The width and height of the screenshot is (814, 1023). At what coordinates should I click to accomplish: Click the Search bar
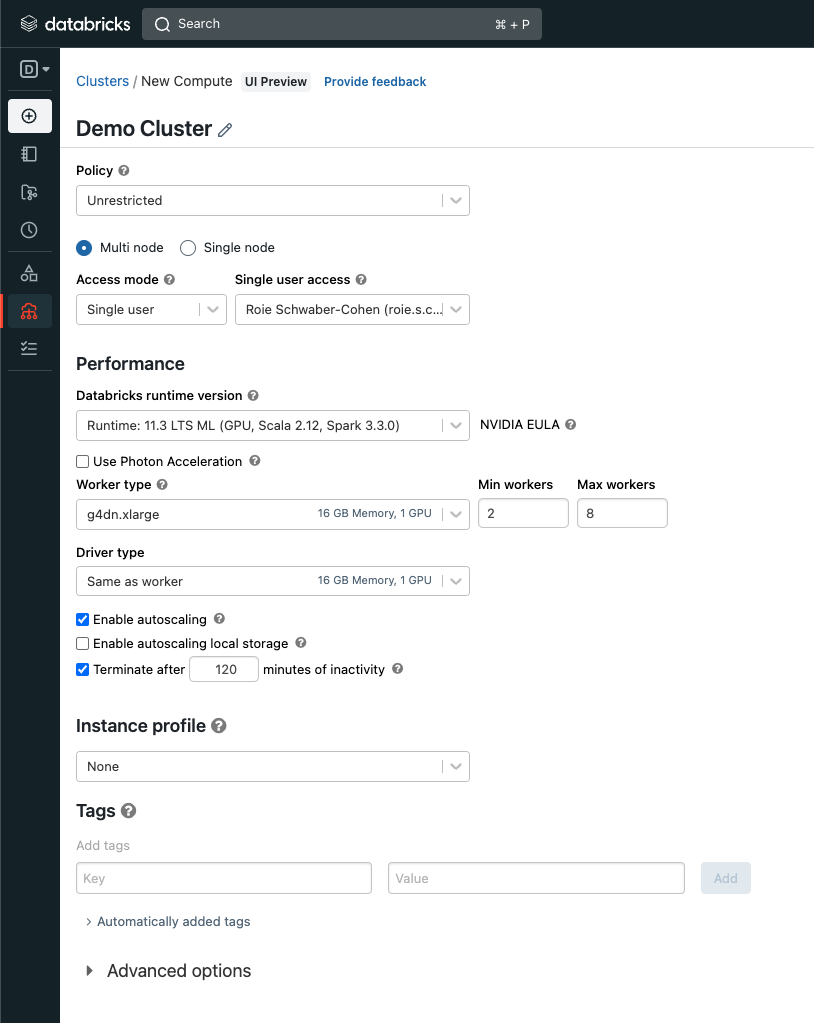[342, 24]
